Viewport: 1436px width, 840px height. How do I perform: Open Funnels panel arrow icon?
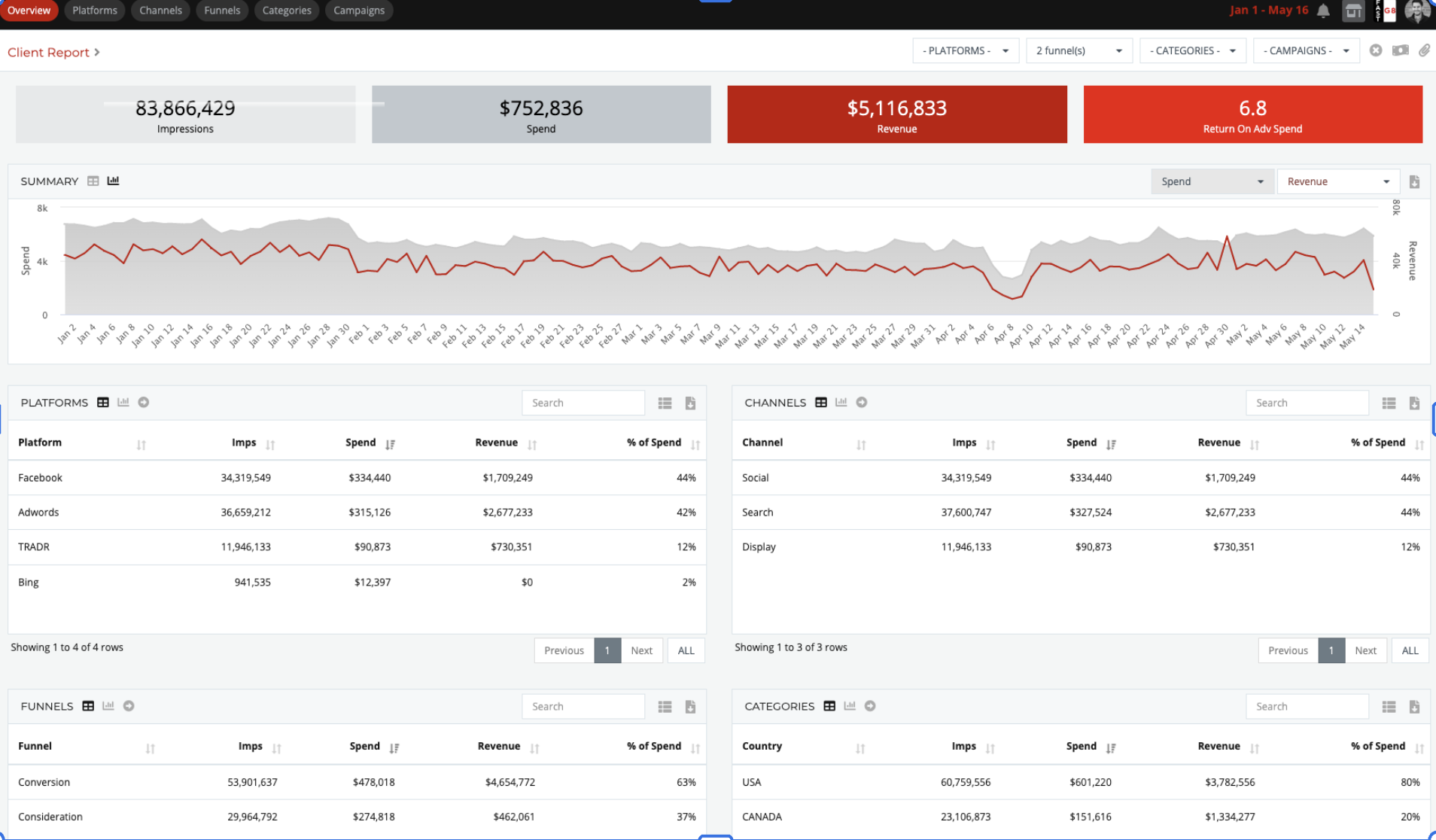tap(129, 705)
